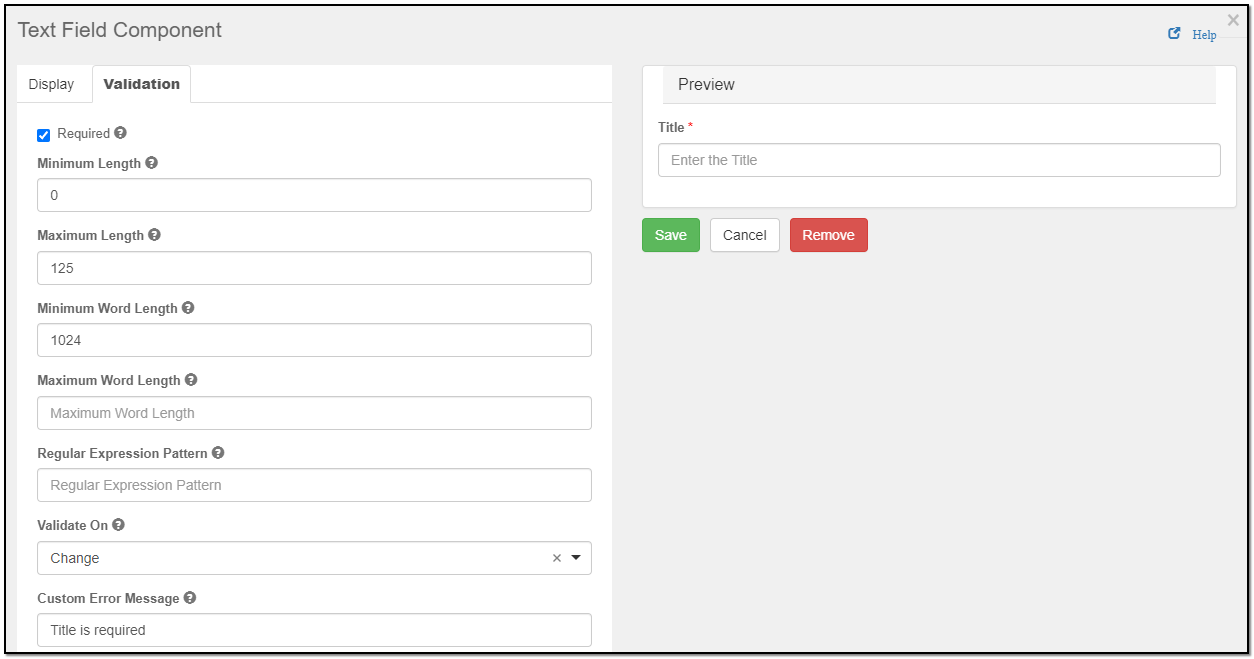Click Maximum Word Length help icon

coord(191,380)
